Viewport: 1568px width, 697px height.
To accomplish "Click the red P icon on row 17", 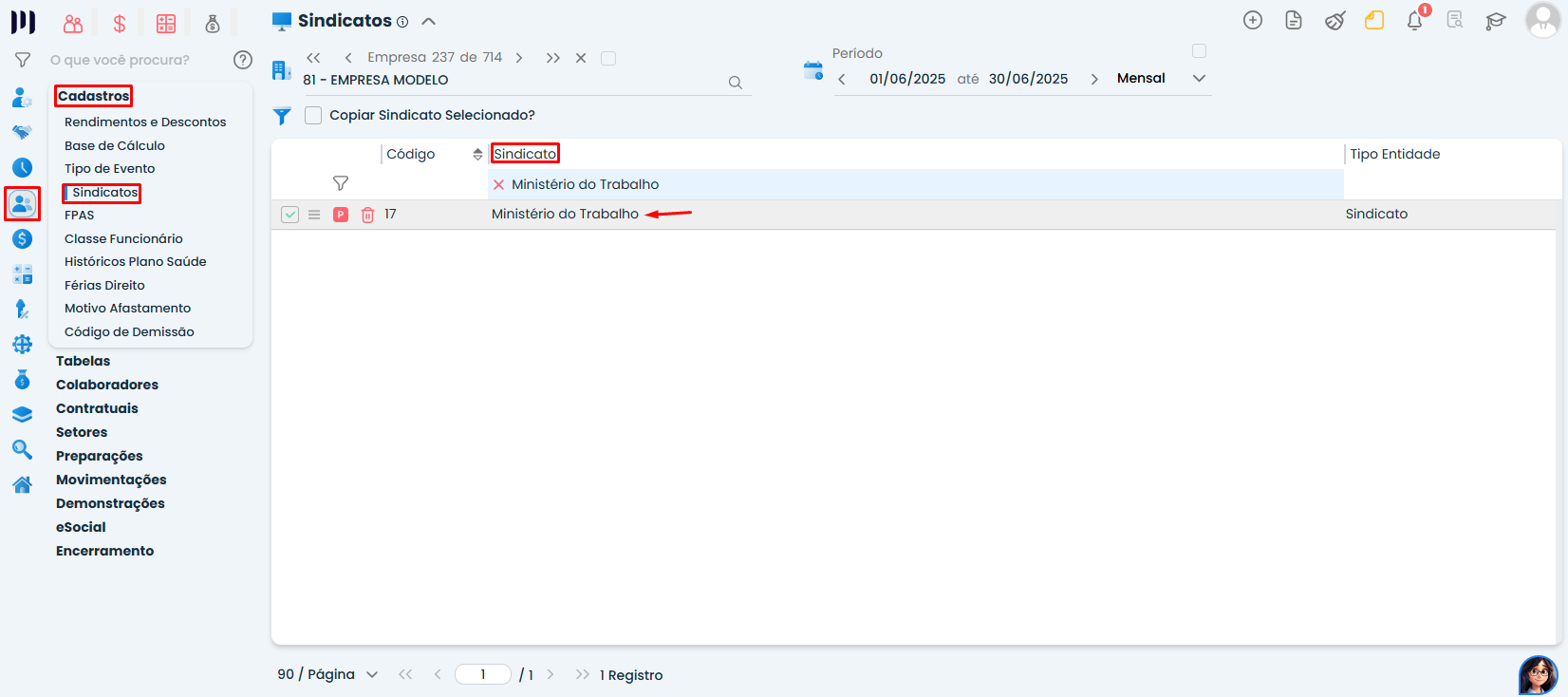I will [341, 215].
